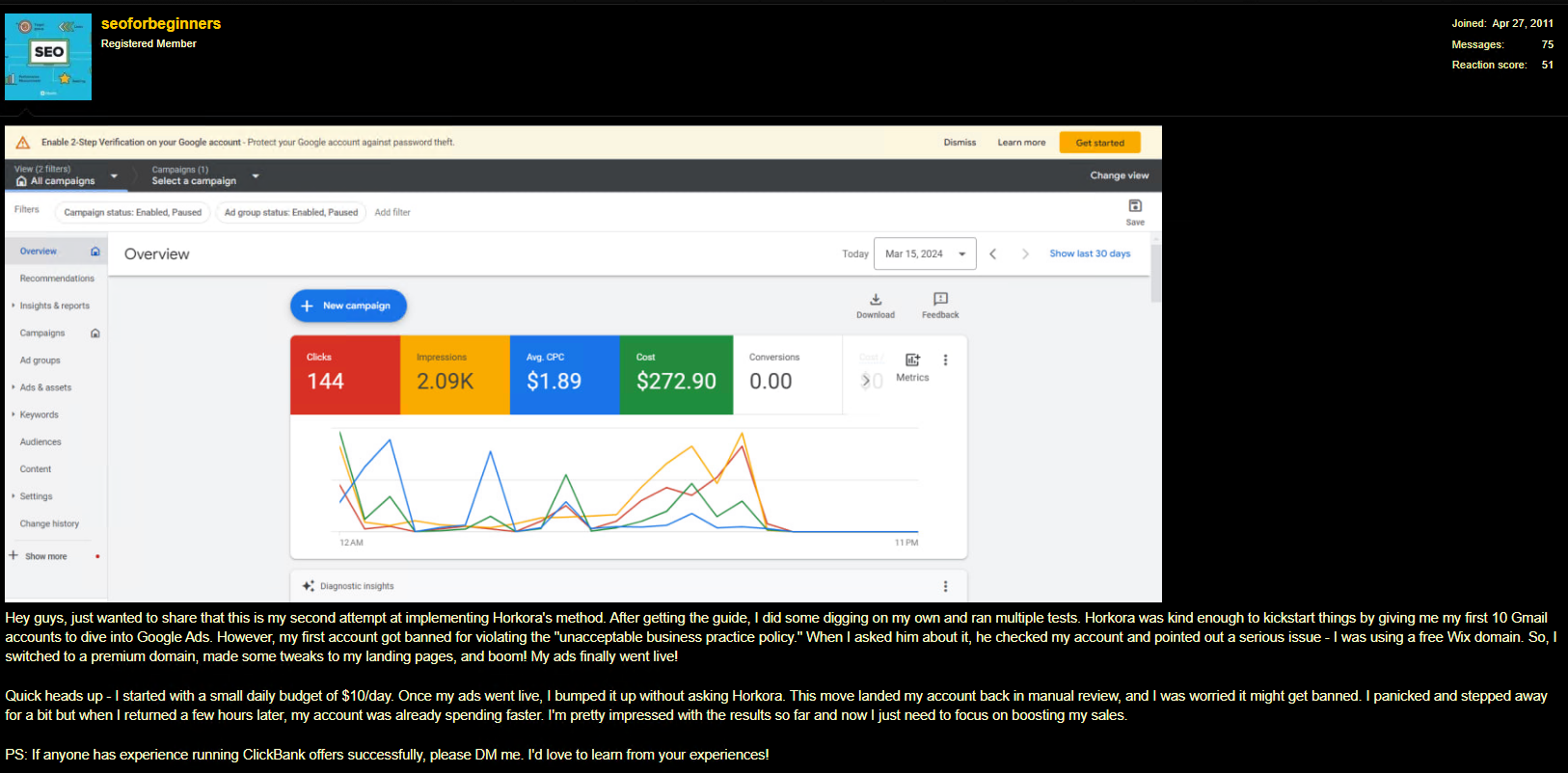This screenshot has height=773, width=1568.
Task: Select the Conversions metric card
Action: tap(788, 375)
